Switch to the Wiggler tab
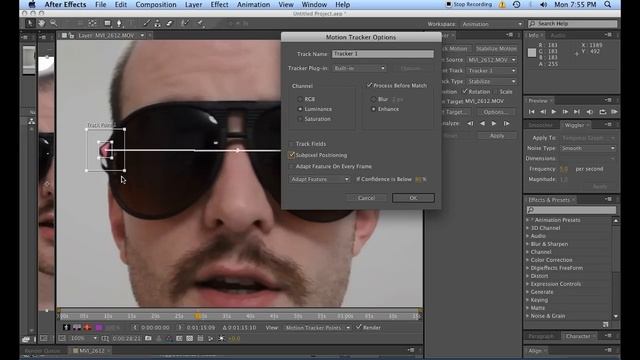This screenshot has height=360, width=640. click(x=575, y=125)
